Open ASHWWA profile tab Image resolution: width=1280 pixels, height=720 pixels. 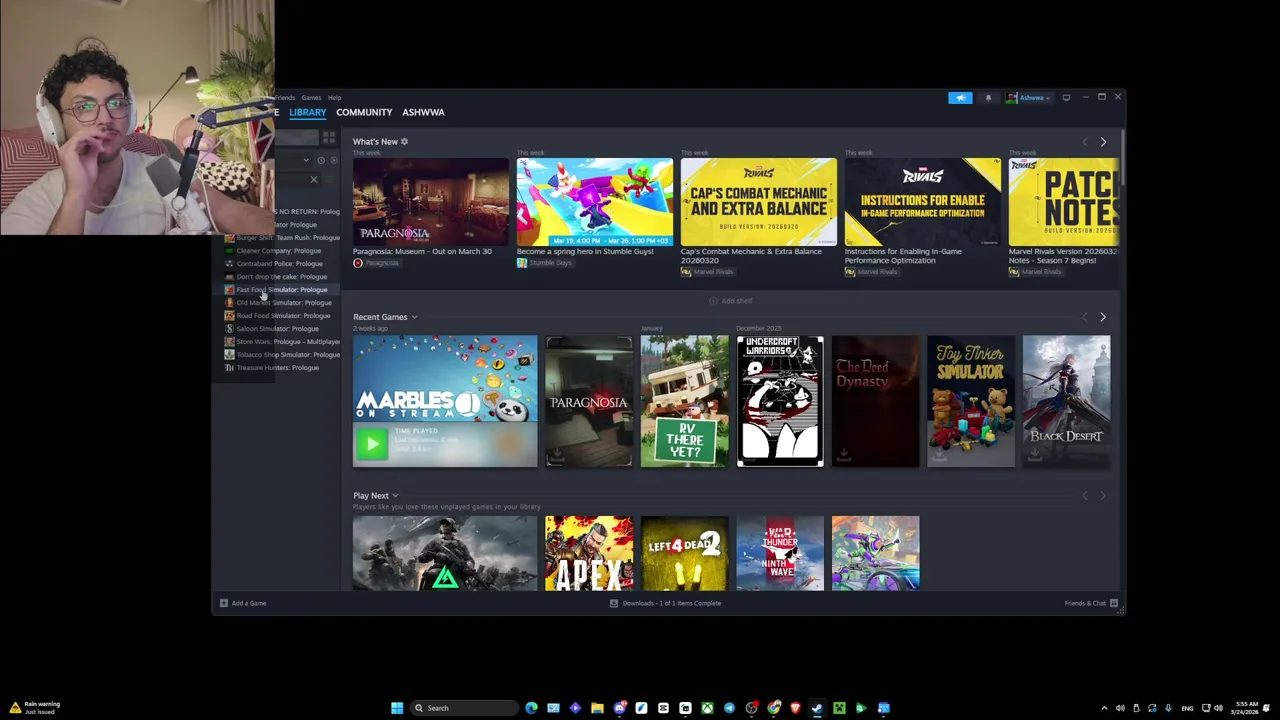coord(423,112)
